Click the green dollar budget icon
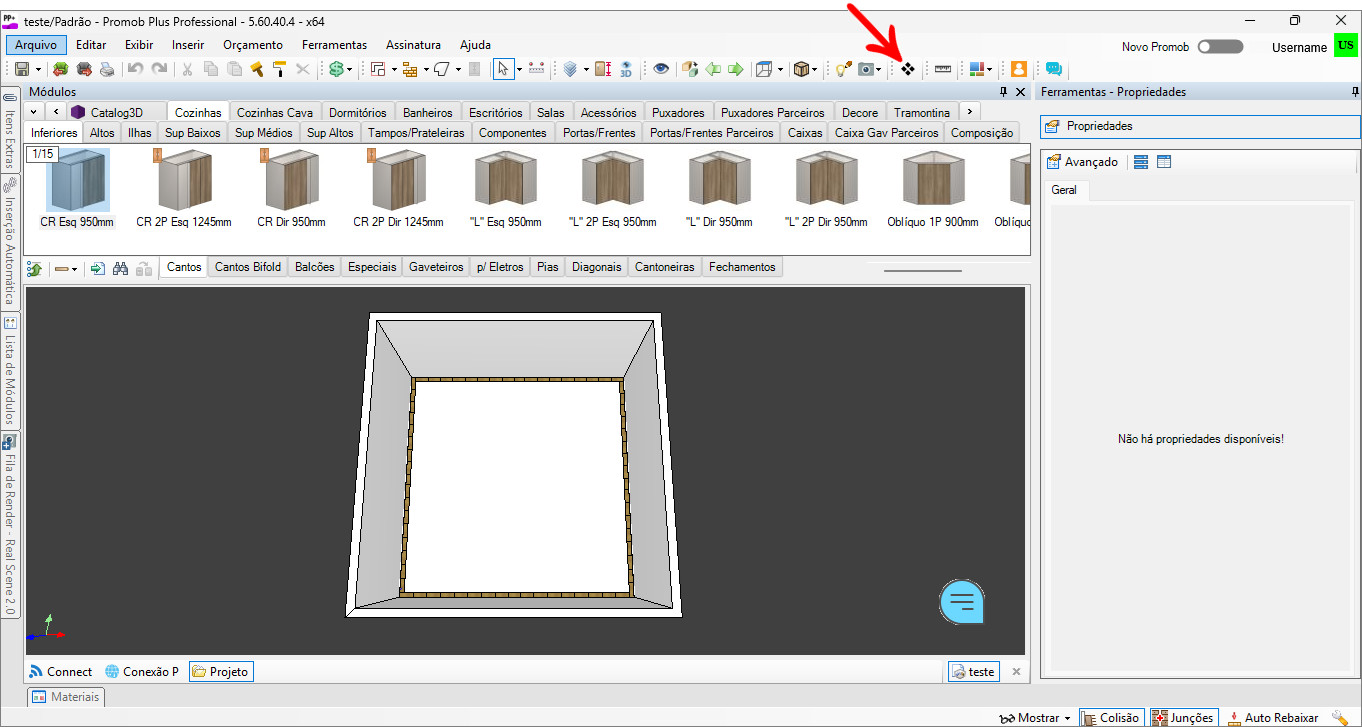Viewport: 1362px width, 727px height. coord(337,69)
